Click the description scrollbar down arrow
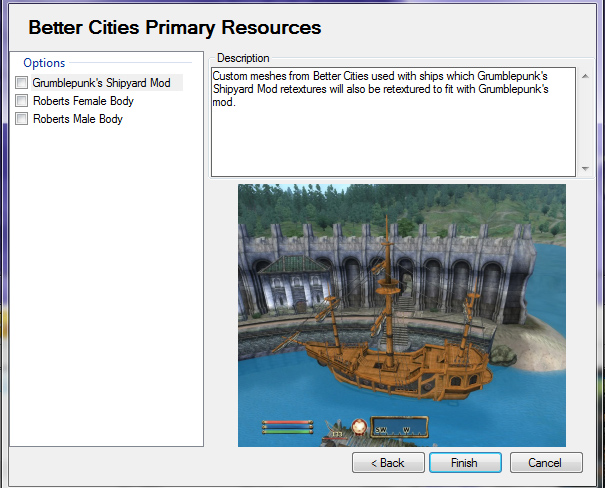 [585, 169]
